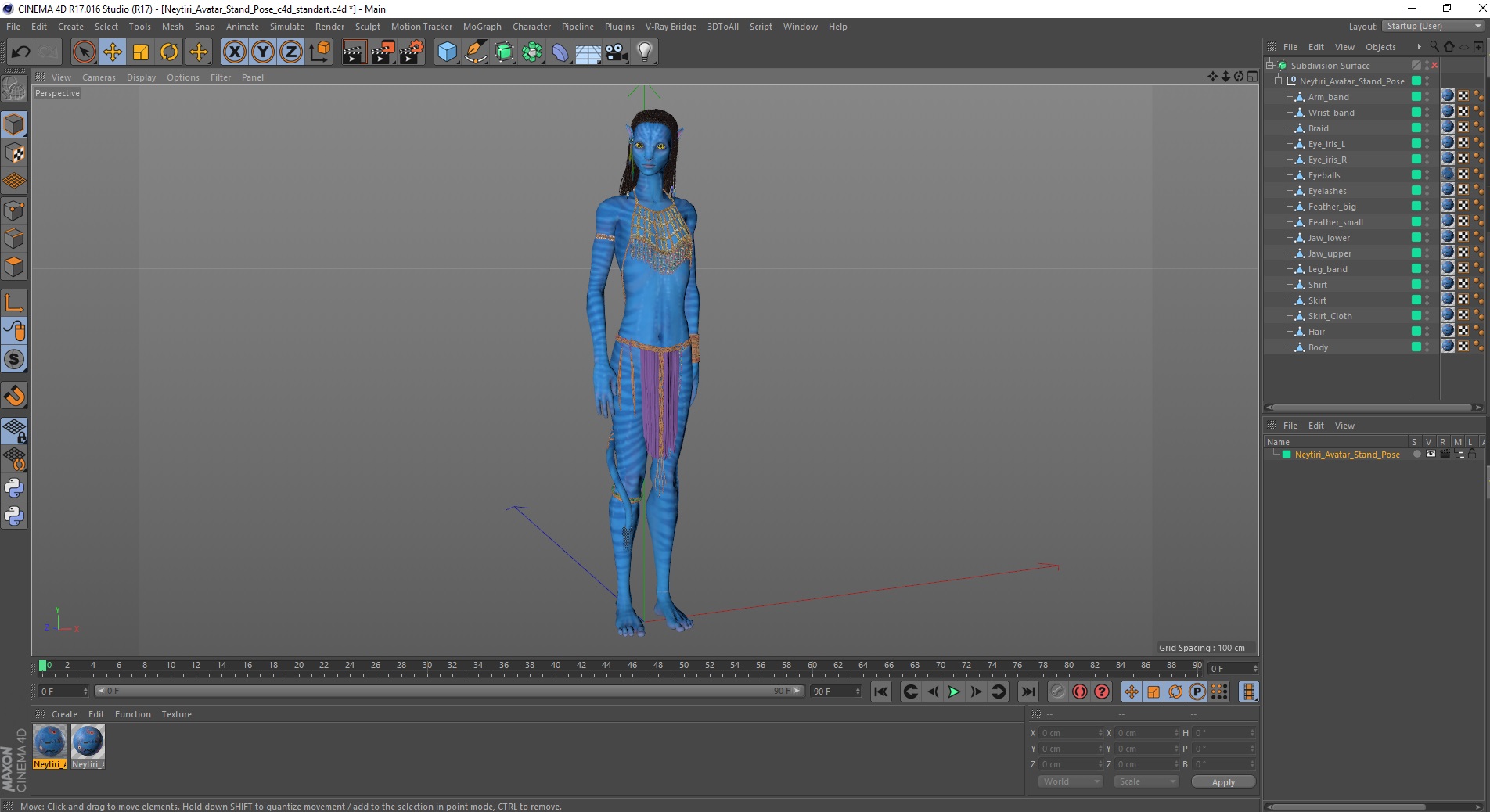Render to Picture Viewer
Image resolution: width=1490 pixels, height=812 pixels.
[383, 52]
